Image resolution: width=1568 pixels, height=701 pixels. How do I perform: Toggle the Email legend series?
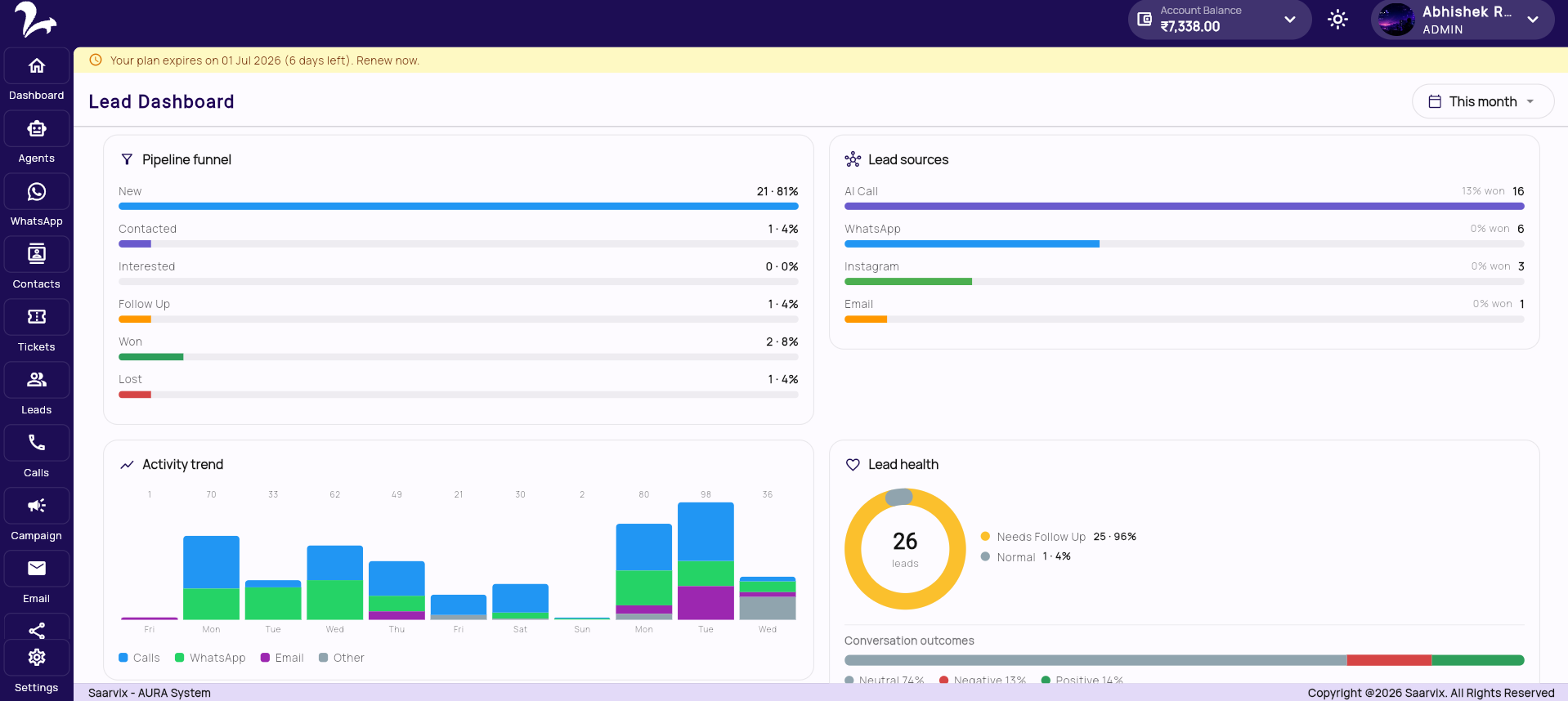(282, 658)
